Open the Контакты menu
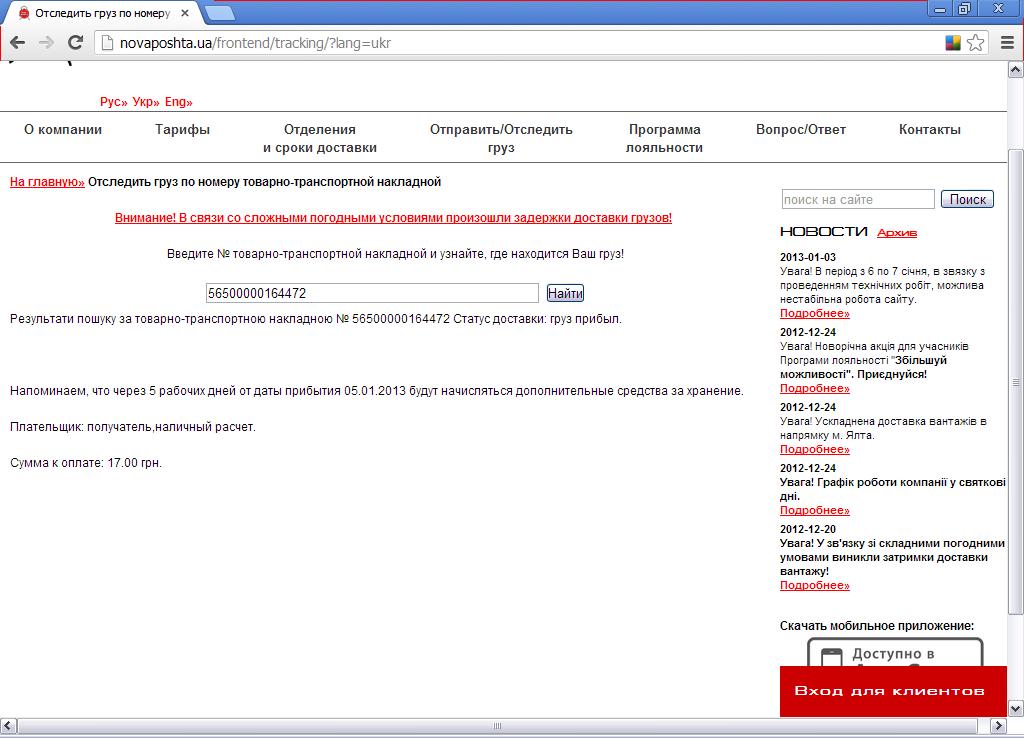Image resolution: width=1024 pixels, height=738 pixels. click(x=929, y=129)
